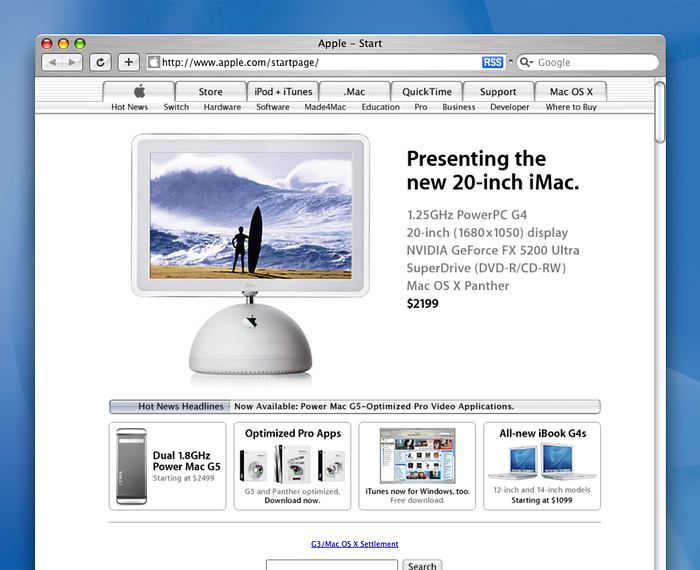Add a bookmark with the plus button

click(x=129, y=62)
